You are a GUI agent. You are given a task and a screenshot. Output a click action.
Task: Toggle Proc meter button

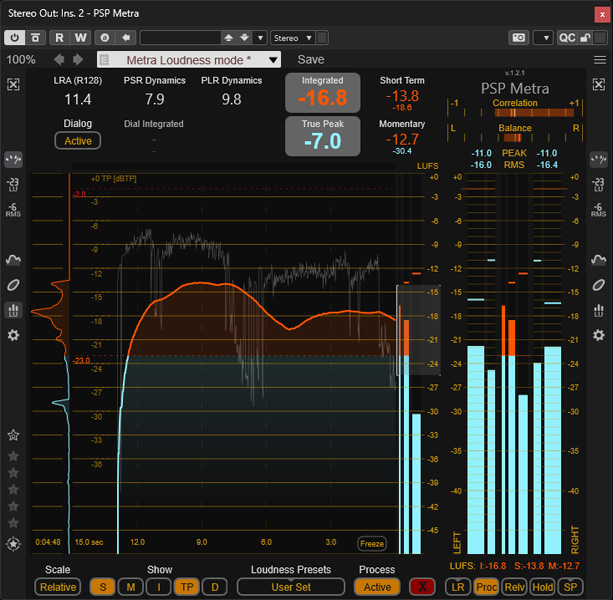click(486, 587)
